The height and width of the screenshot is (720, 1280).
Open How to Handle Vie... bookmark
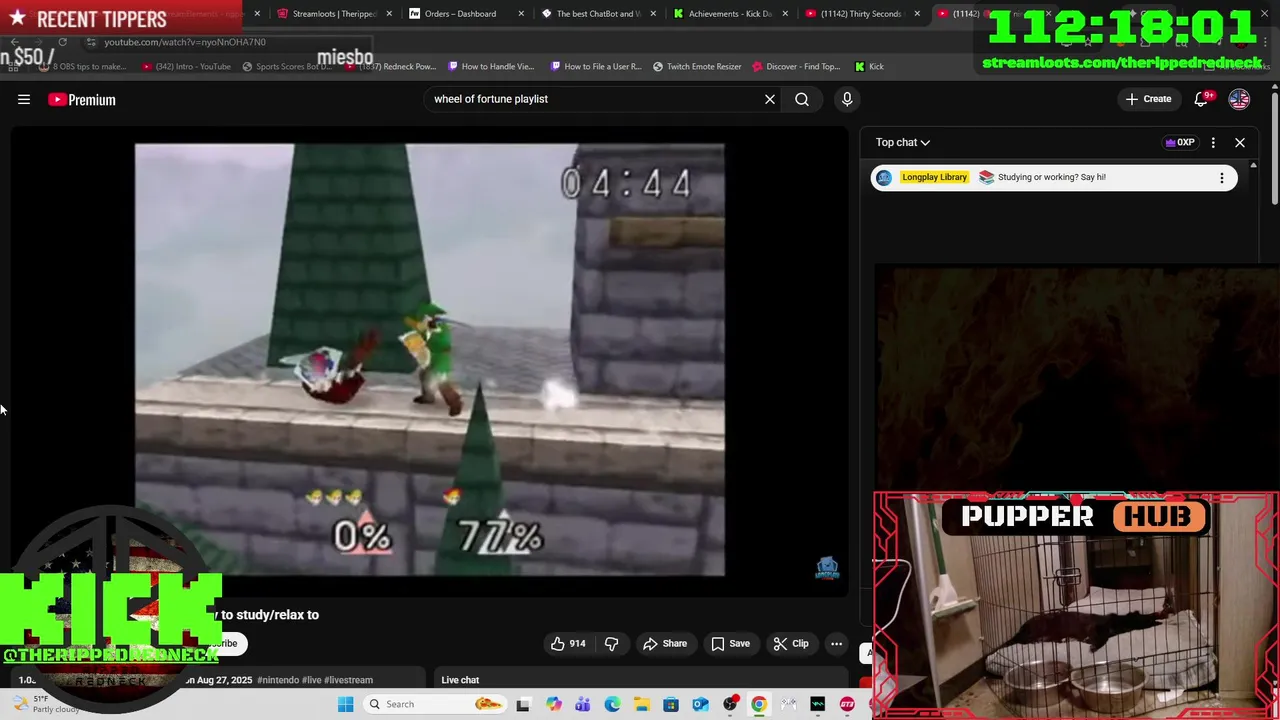tap(491, 67)
